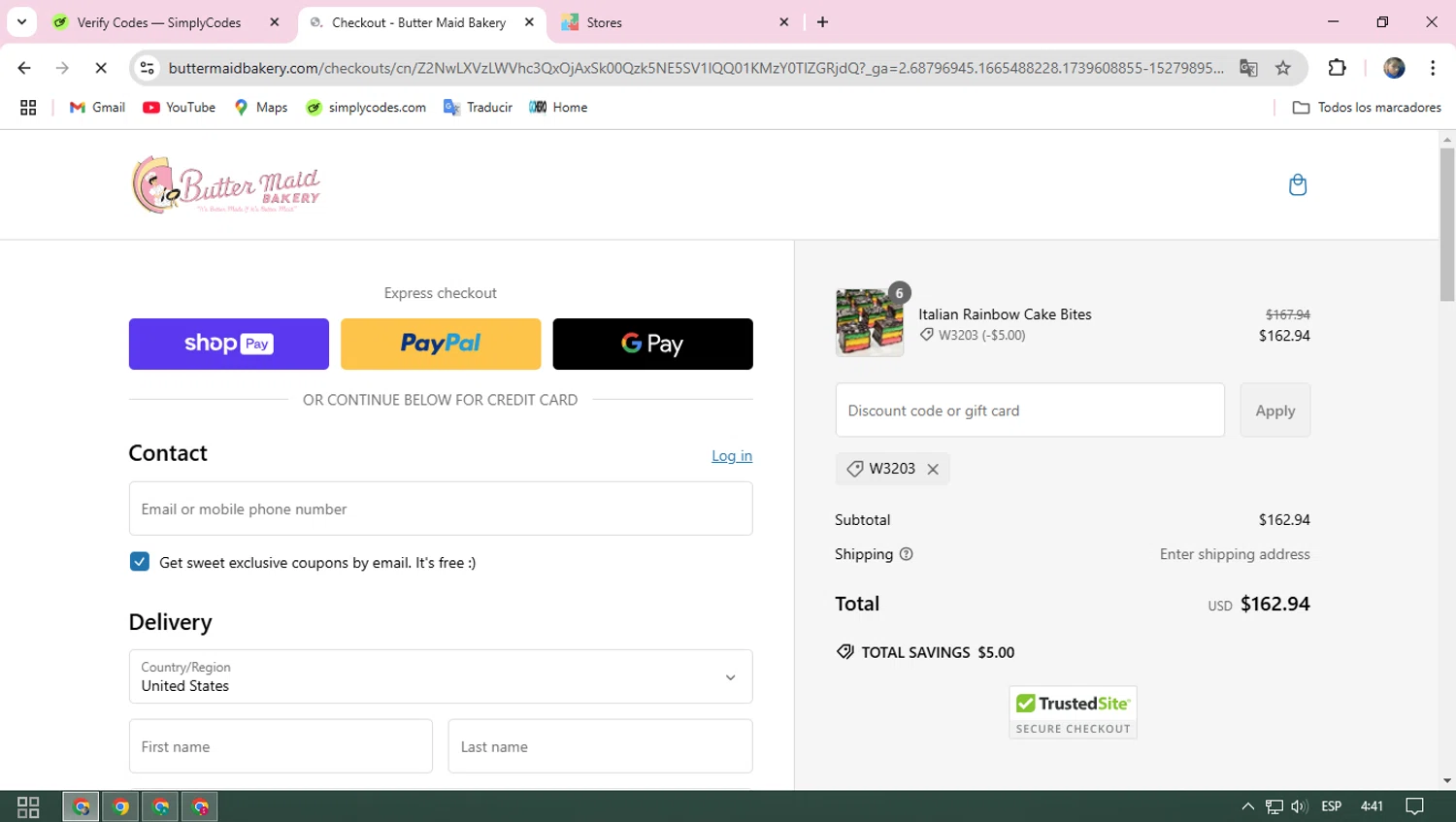Open the browser extensions menu
This screenshot has height=822, width=1456.
(1337, 68)
